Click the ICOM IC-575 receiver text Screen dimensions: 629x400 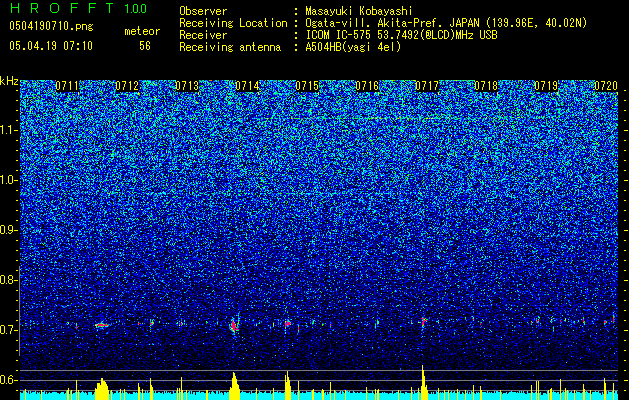401,35
